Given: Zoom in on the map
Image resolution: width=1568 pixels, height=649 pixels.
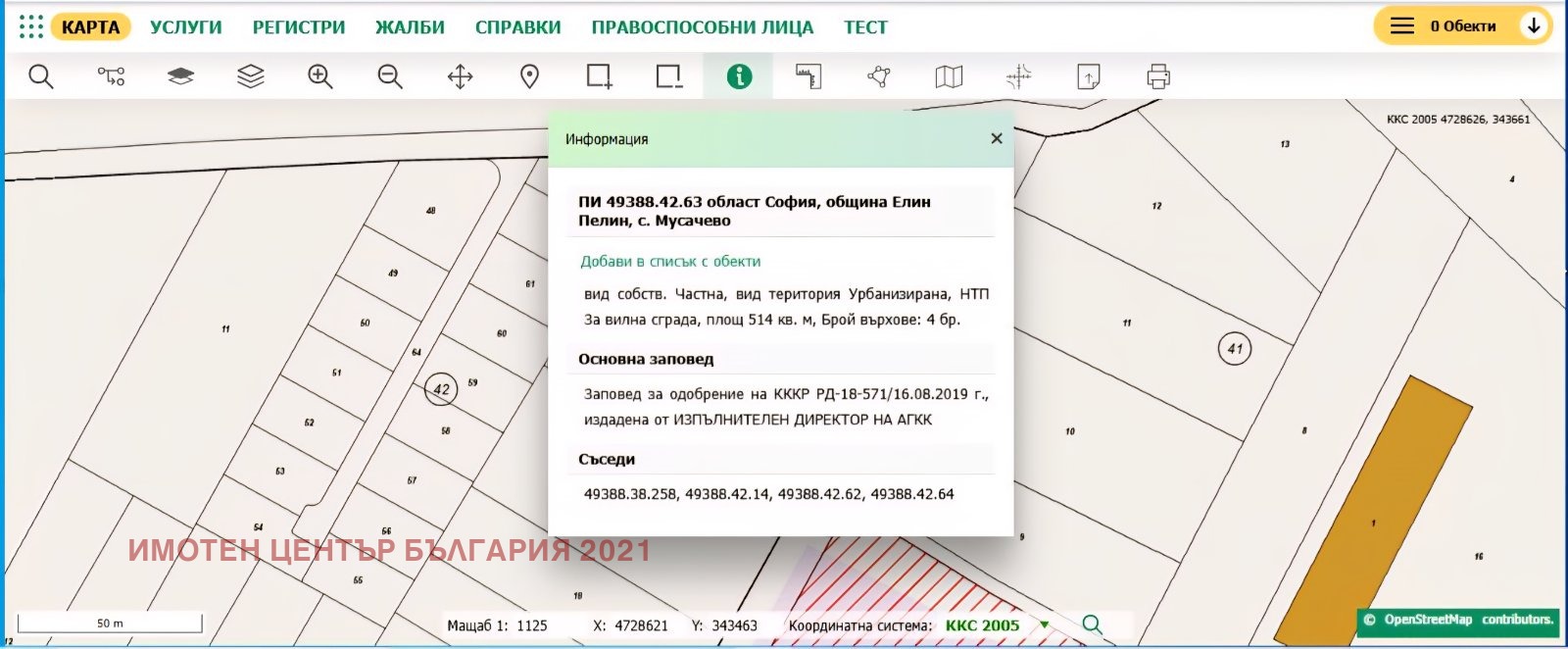Looking at the screenshot, I should click(x=320, y=76).
